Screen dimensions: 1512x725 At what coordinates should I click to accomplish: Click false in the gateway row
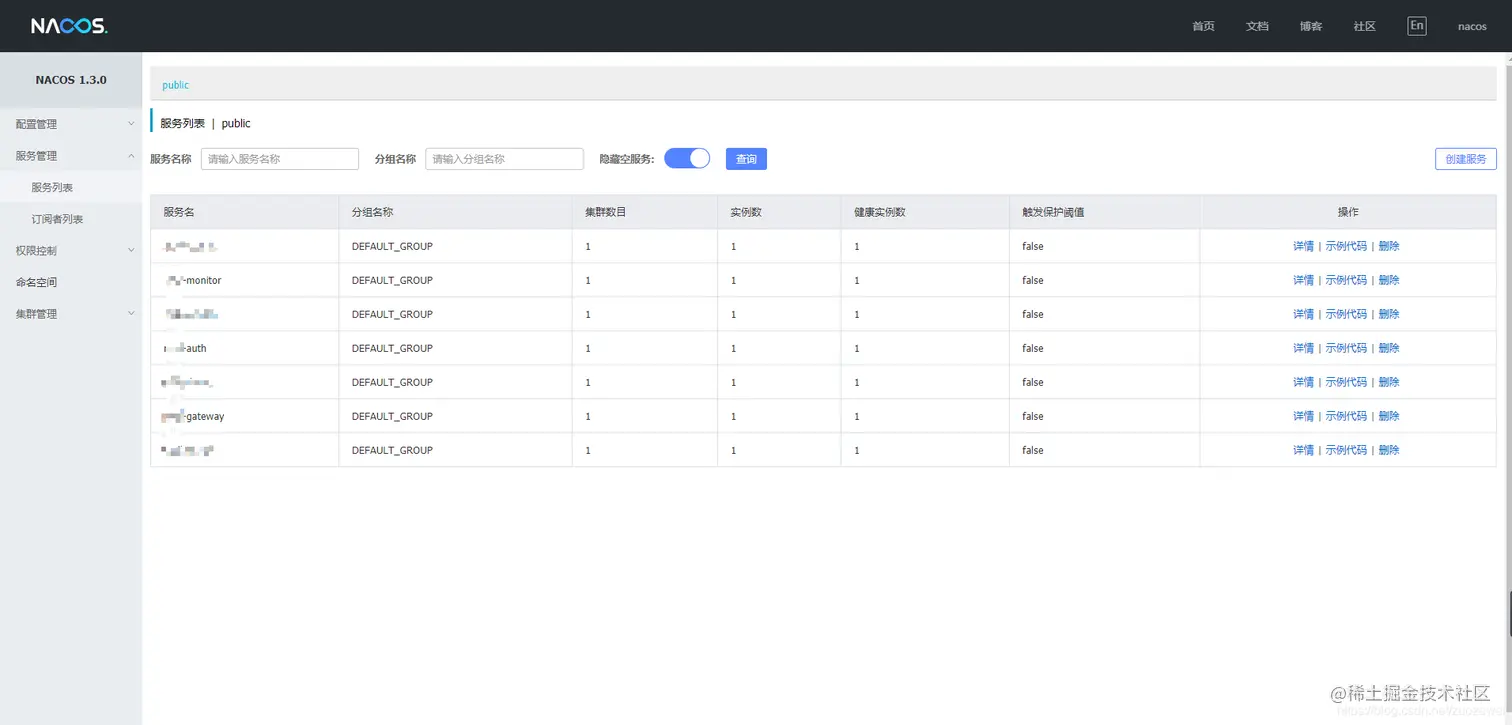[x=1033, y=416]
